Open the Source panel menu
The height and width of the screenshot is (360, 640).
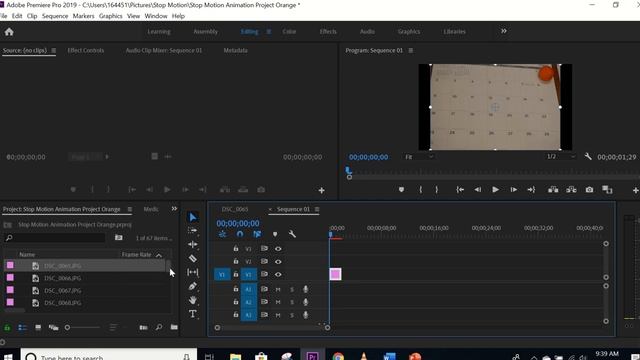click(53, 50)
